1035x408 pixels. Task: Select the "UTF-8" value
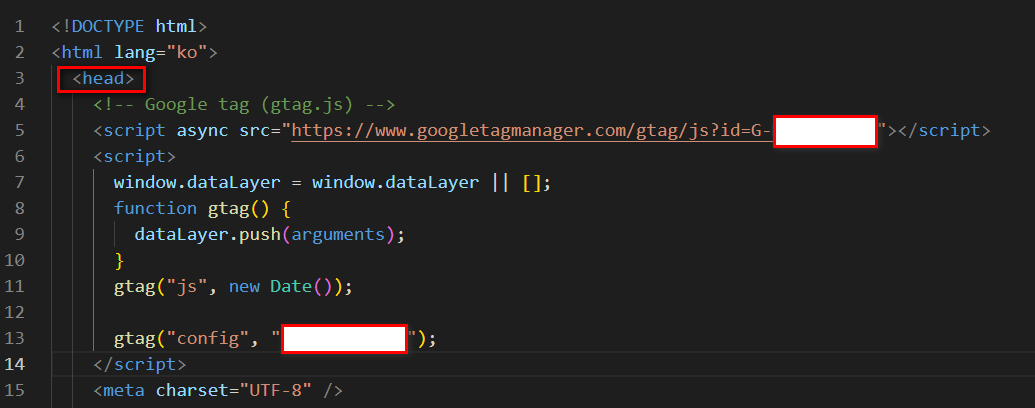pos(275,390)
